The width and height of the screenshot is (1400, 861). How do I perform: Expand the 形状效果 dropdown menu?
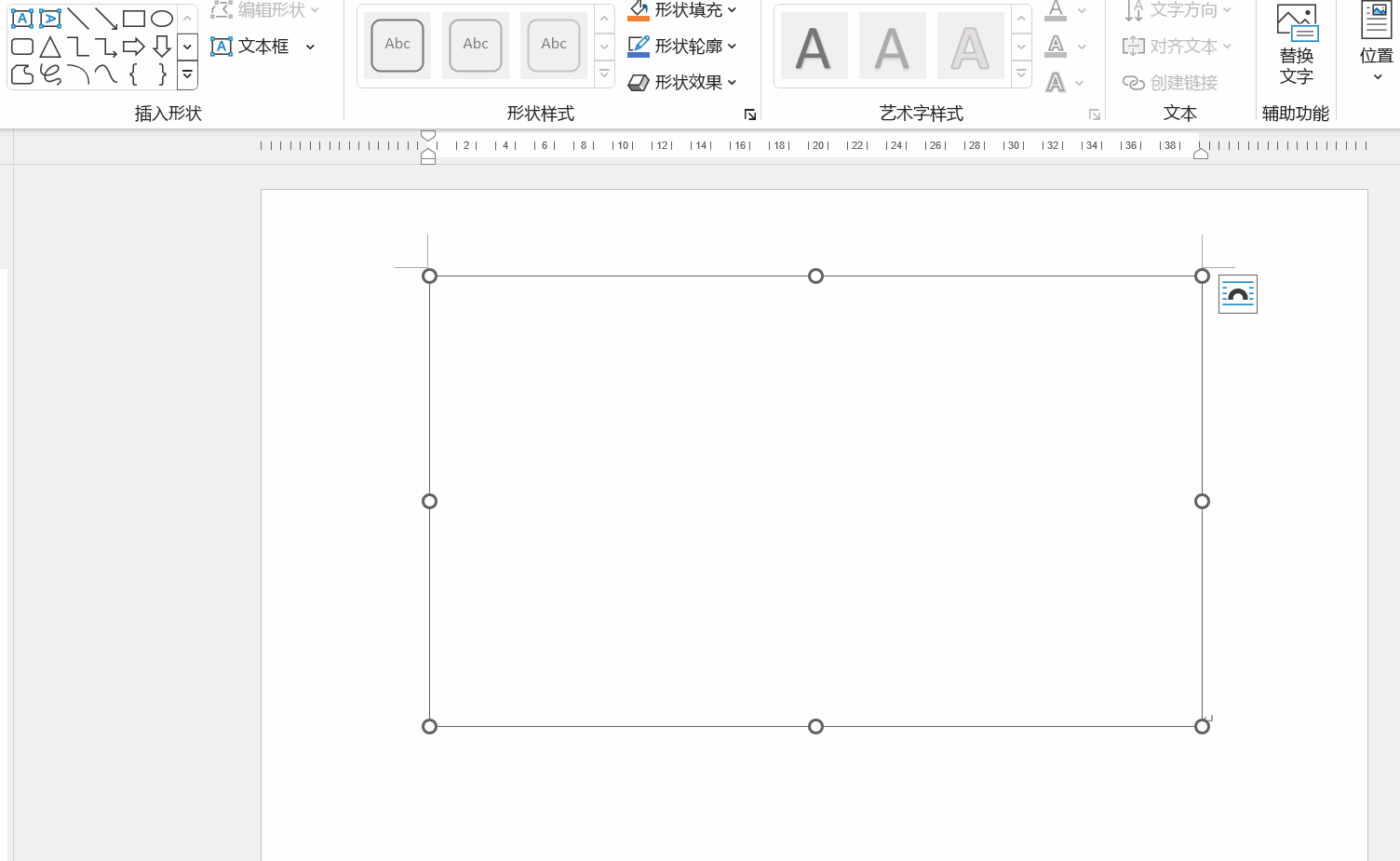pyautogui.click(x=732, y=83)
